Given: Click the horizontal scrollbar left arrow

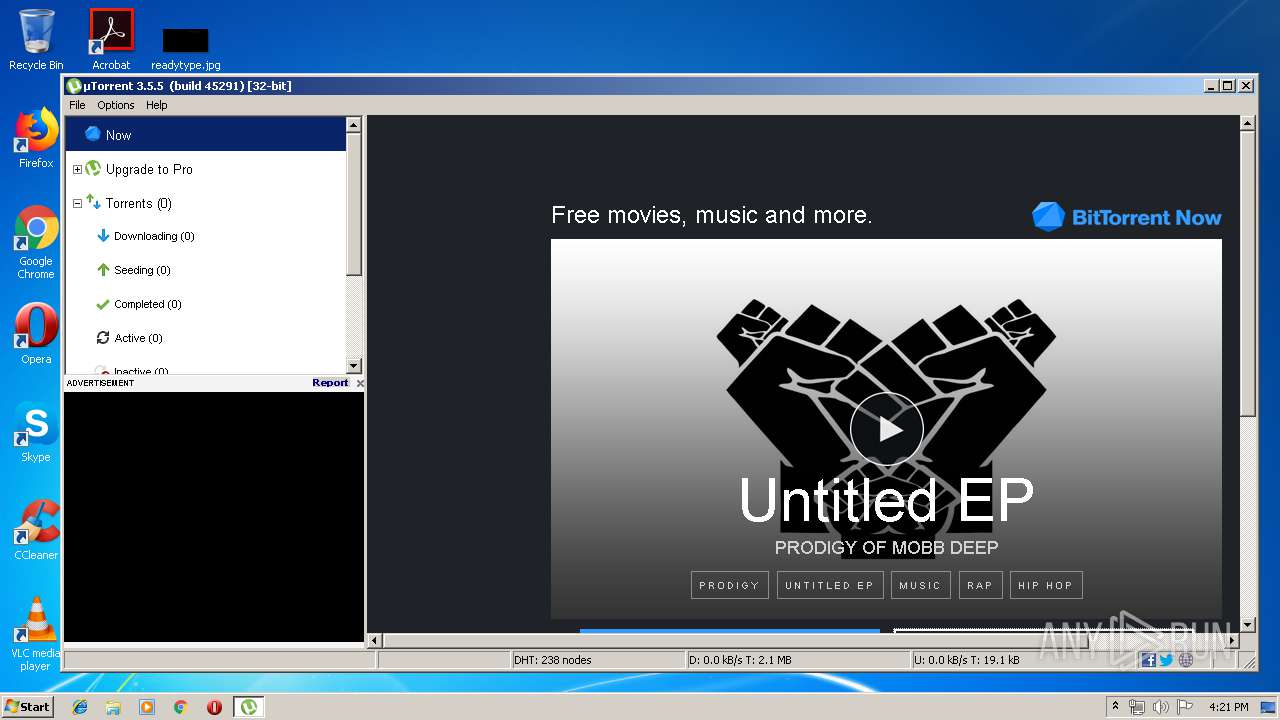Looking at the screenshot, I should point(375,640).
